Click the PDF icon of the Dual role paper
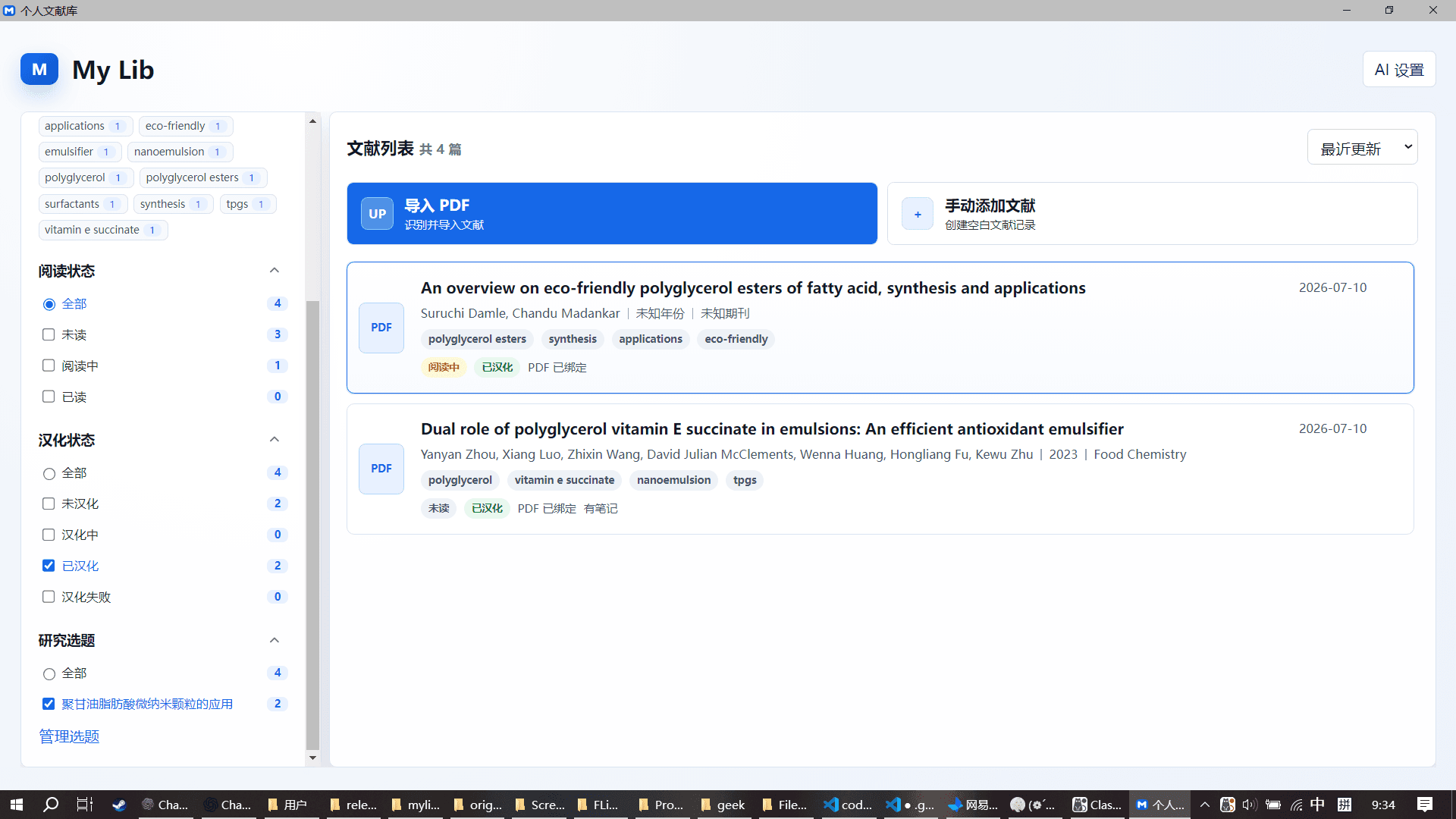The width and height of the screenshot is (1456, 819). [x=381, y=469]
